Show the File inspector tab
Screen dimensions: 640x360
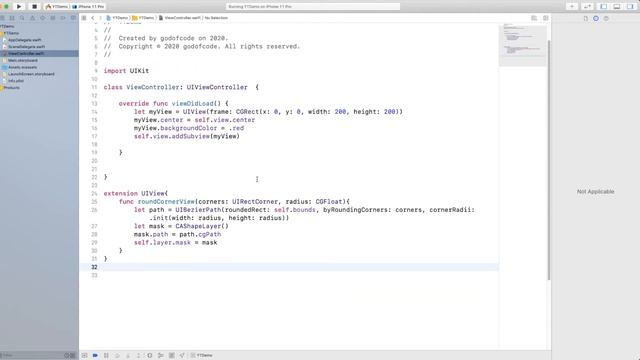pyautogui.click(x=586, y=18)
